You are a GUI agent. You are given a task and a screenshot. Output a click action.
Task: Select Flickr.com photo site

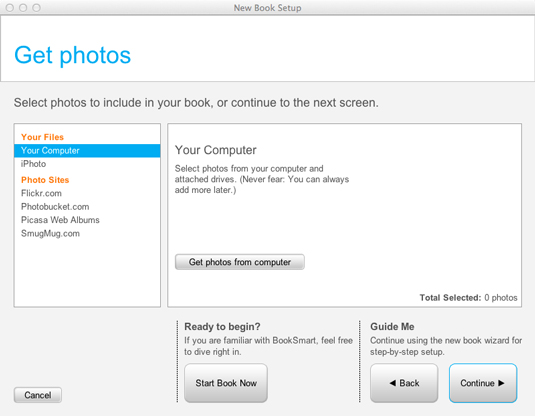41,193
